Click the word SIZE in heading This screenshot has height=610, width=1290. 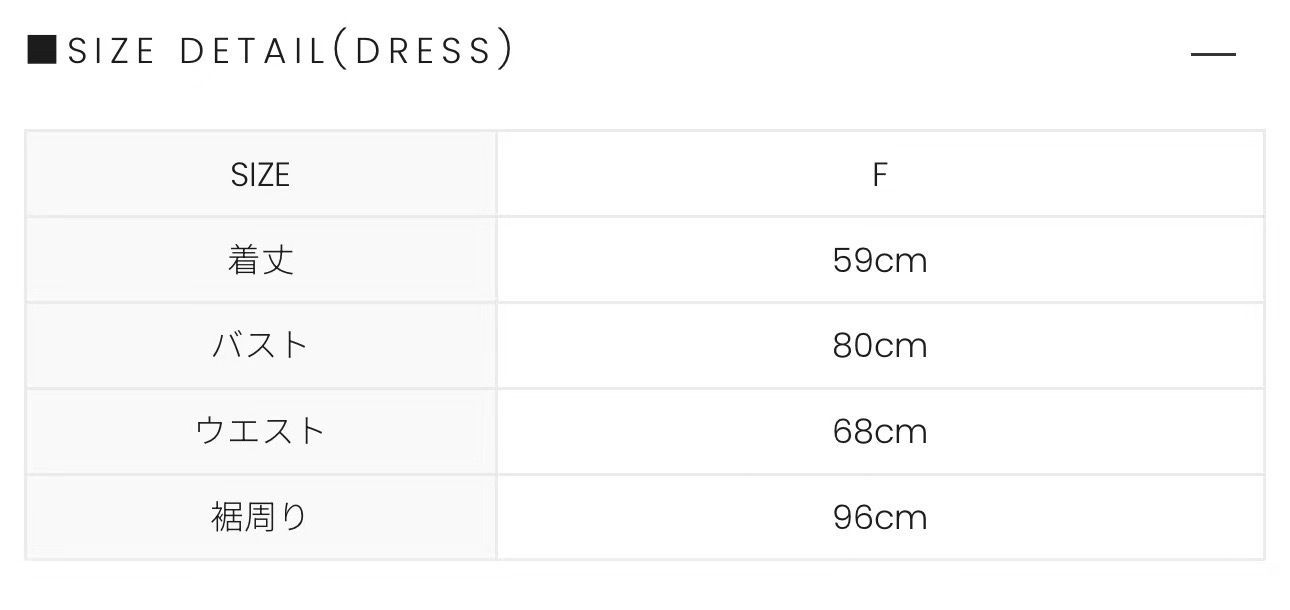pyautogui.click(x=111, y=50)
